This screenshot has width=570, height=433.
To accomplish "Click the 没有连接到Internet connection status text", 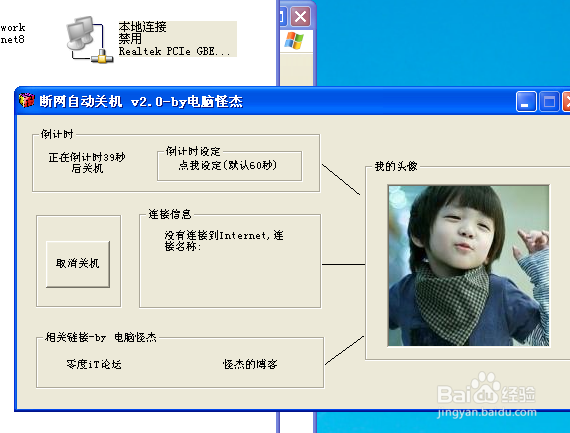I will (x=224, y=241).
